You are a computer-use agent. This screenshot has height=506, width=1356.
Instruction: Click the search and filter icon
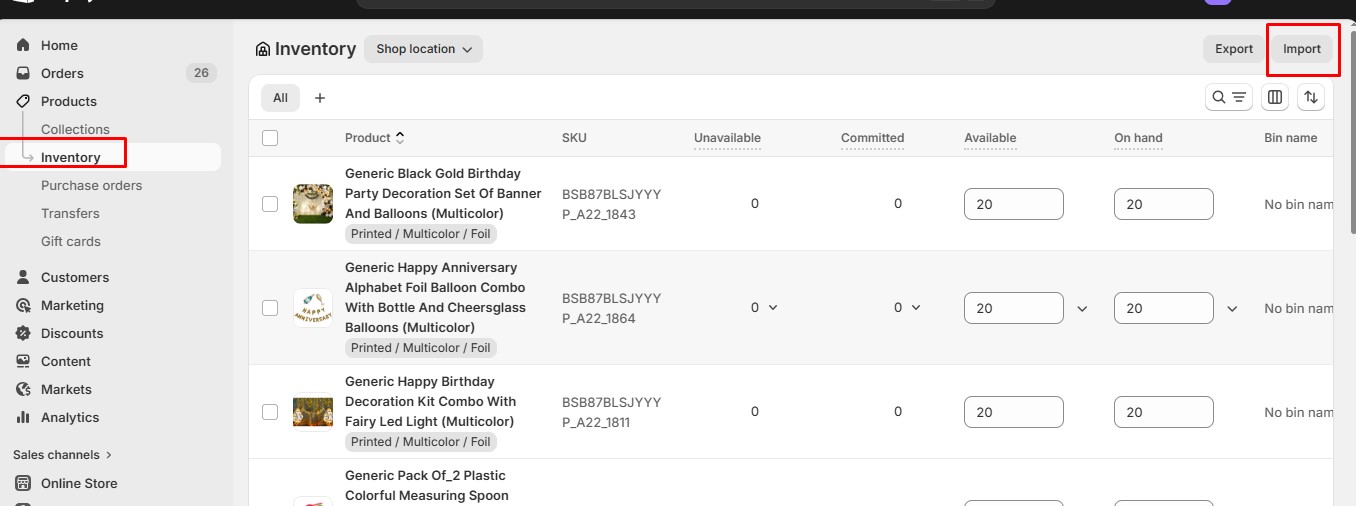click(1228, 97)
